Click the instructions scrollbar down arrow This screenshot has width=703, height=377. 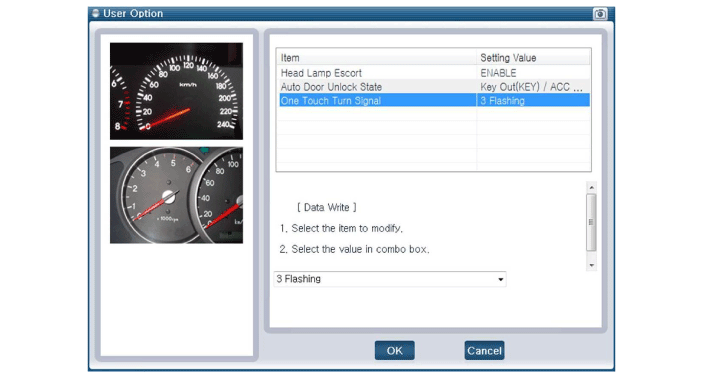coord(591,265)
